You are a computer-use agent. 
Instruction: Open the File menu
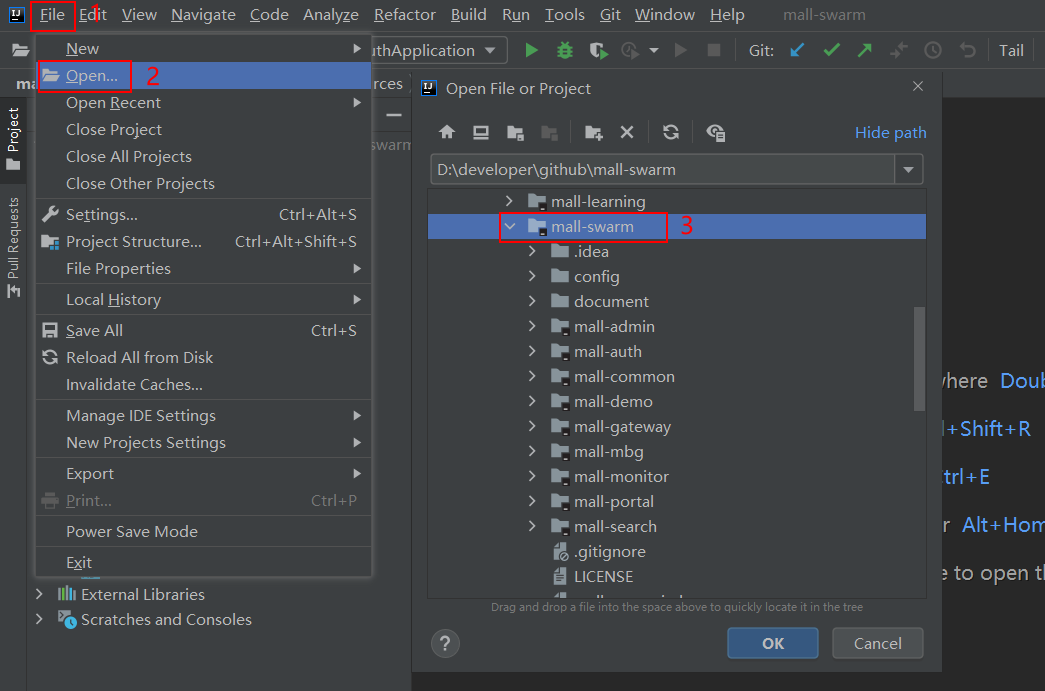pos(52,15)
